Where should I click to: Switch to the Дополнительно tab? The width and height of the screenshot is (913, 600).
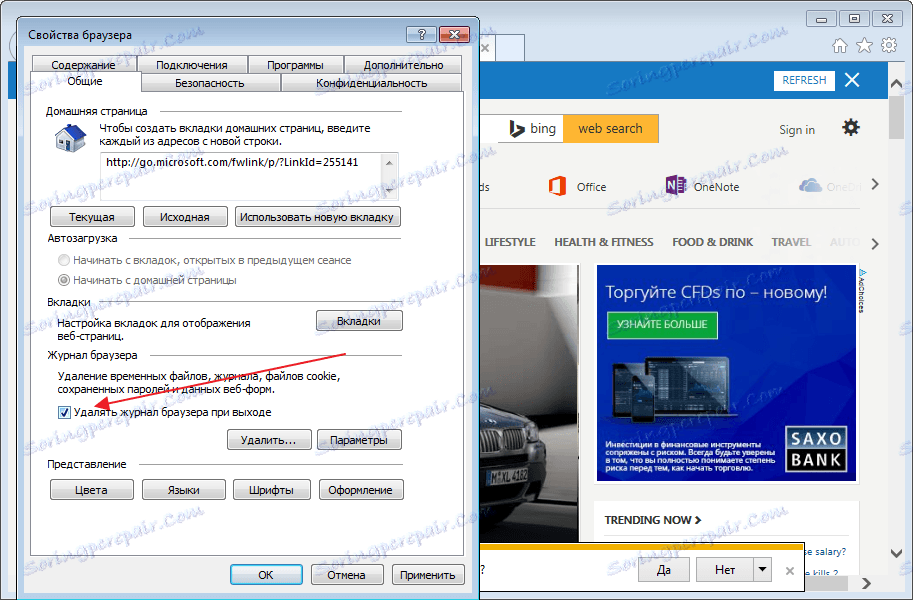[404, 65]
